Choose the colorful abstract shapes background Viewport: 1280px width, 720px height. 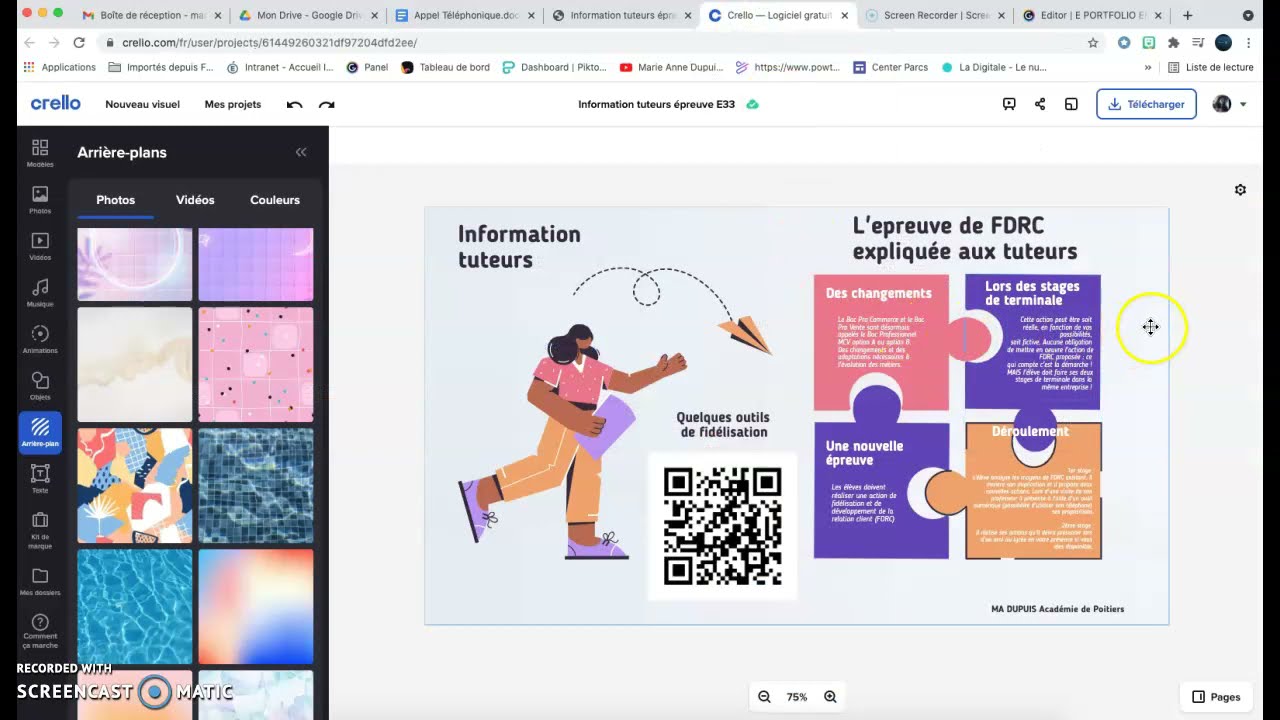coord(134,485)
